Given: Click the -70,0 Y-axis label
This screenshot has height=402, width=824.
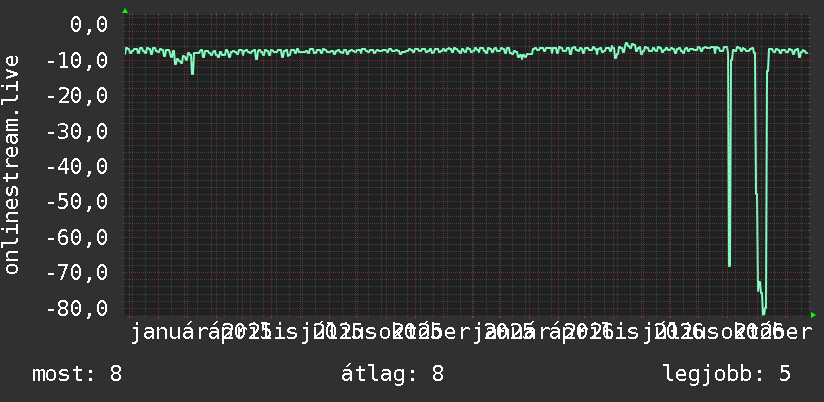Looking at the screenshot, I should (x=77, y=272).
